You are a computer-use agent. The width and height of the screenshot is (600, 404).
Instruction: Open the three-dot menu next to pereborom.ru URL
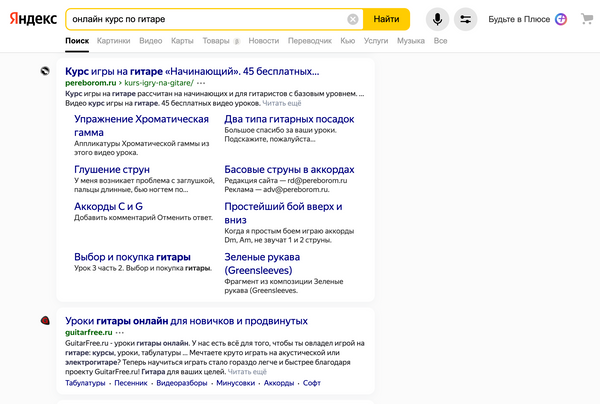pos(201,83)
